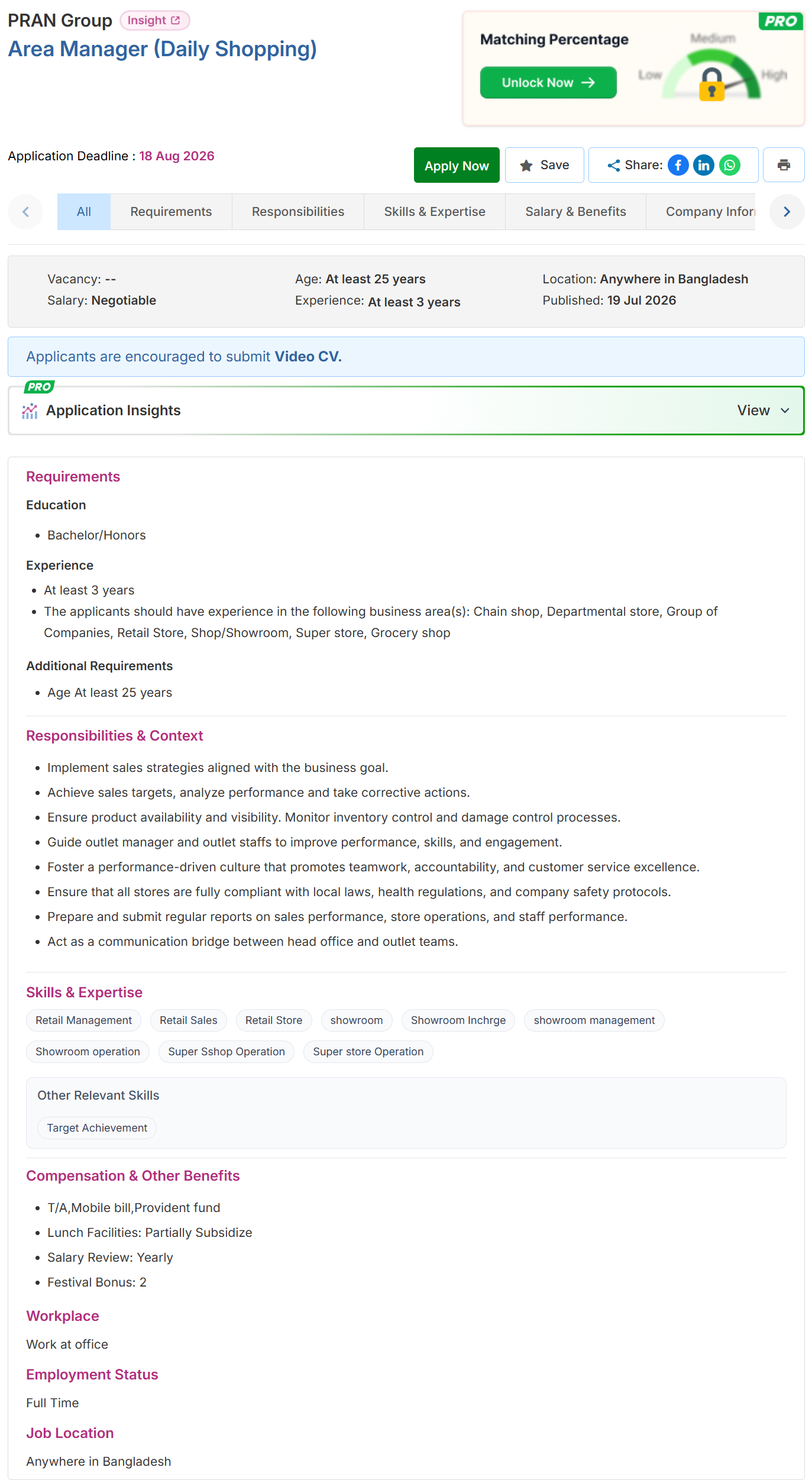Open the Video CV link

[308, 357]
